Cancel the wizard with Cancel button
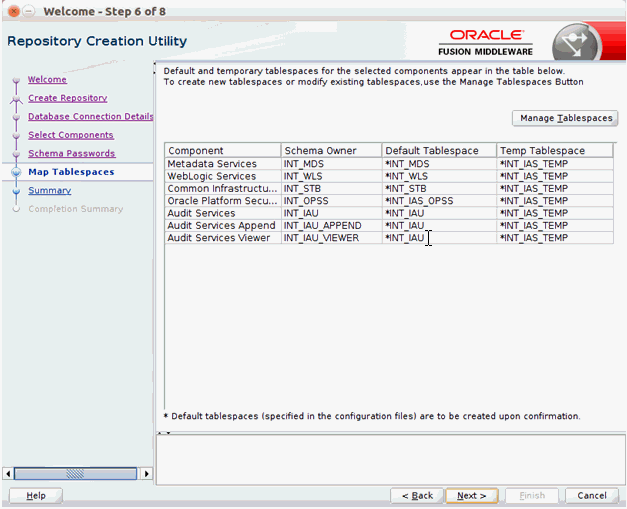The width and height of the screenshot is (627, 509). [592, 496]
